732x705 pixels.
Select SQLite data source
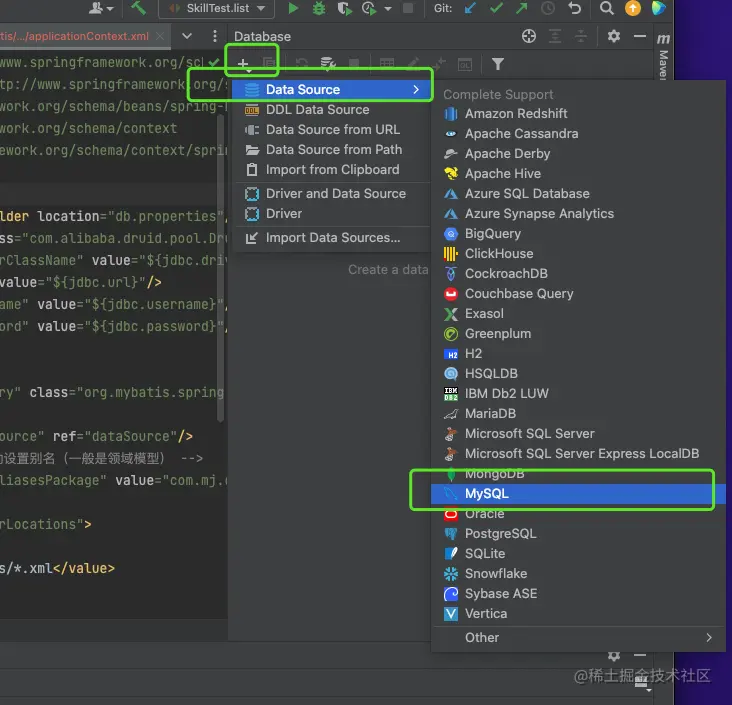[x=578, y=554]
